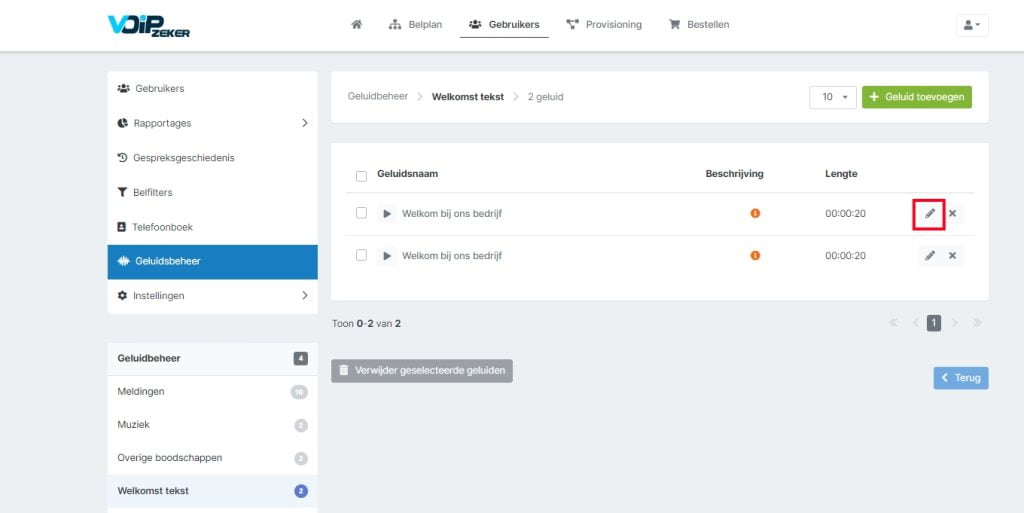This screenshot has width=1024, height=513.
Task: Edit the second sound with the pencil icon
Action: pyautogui.click(x=929, y=256)
